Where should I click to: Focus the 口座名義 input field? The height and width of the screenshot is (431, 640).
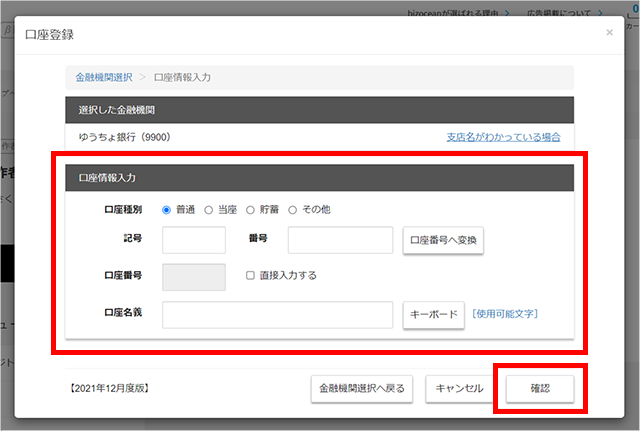click(278, 315)
